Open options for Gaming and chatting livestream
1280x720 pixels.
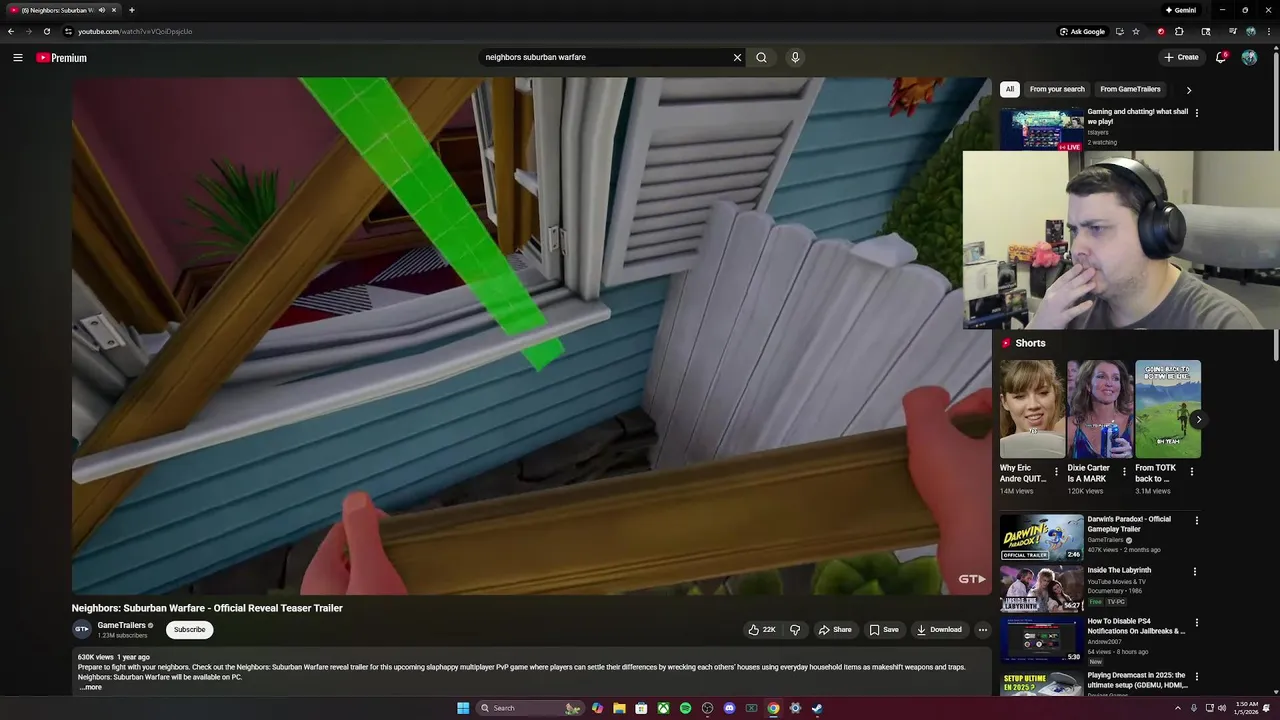click(1196, 113)
